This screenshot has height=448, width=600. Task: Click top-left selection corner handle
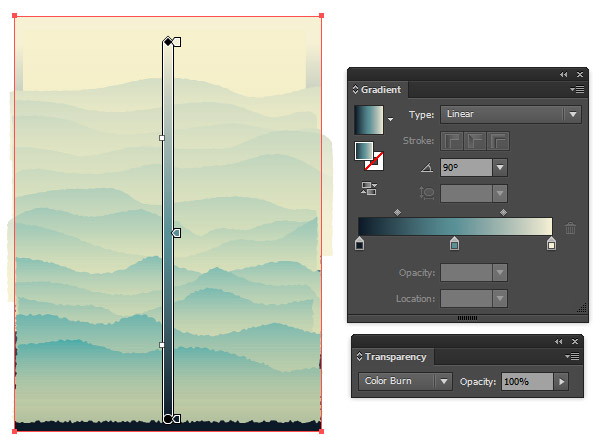click(15, 16)
